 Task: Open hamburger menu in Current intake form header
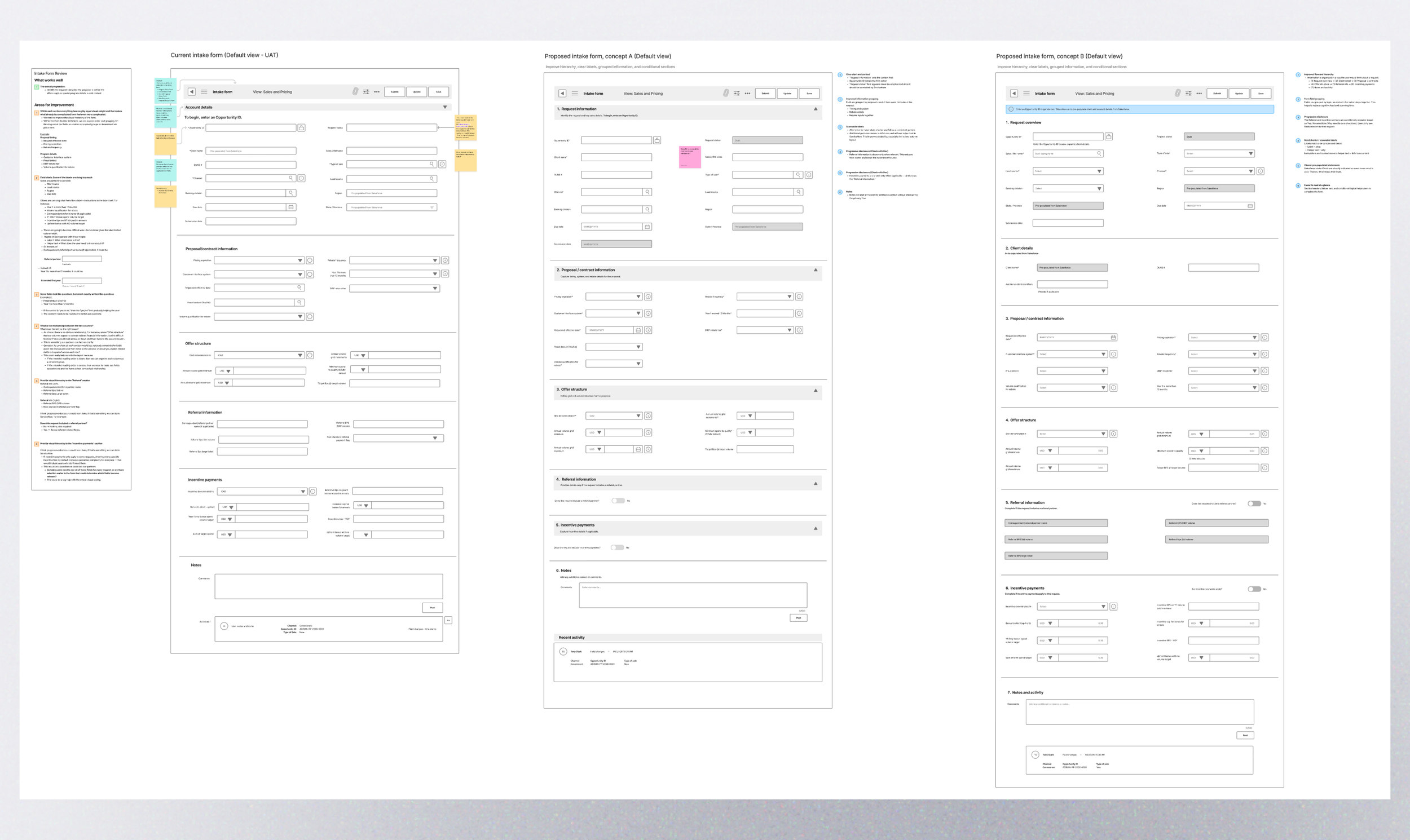pos(204,92)
